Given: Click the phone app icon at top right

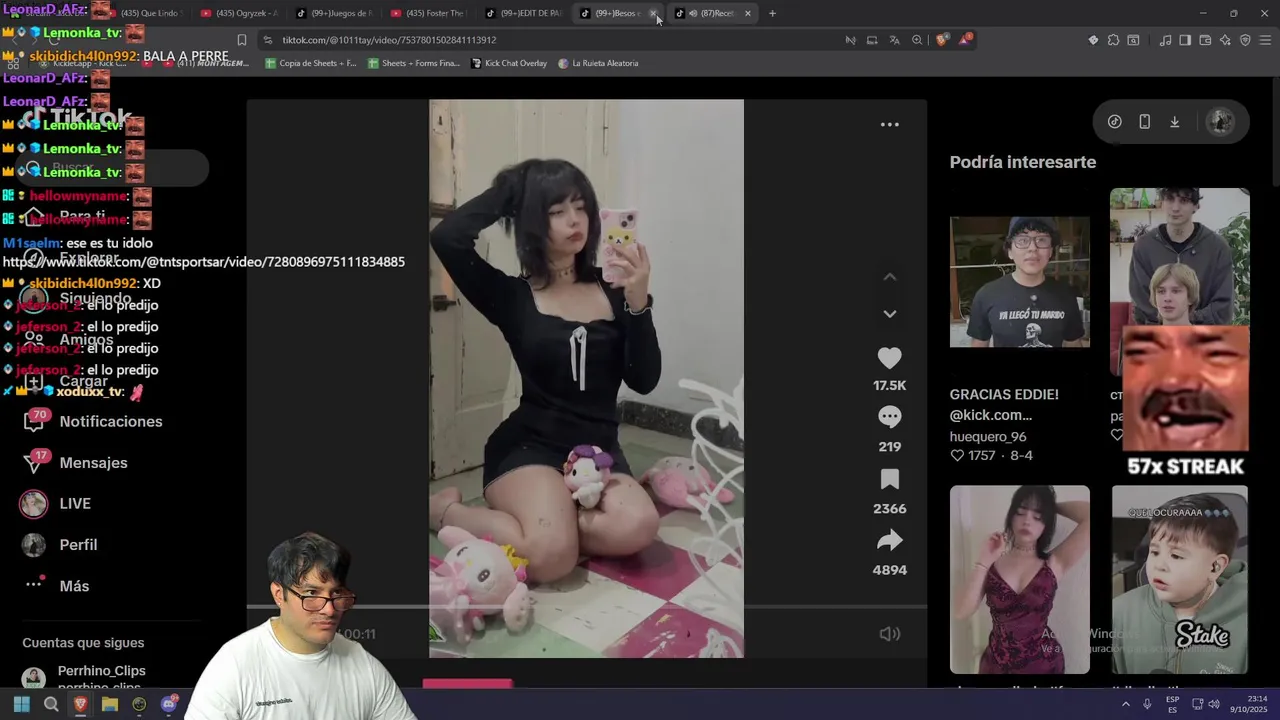Looking at the screenshot, I should point(1144,122).
